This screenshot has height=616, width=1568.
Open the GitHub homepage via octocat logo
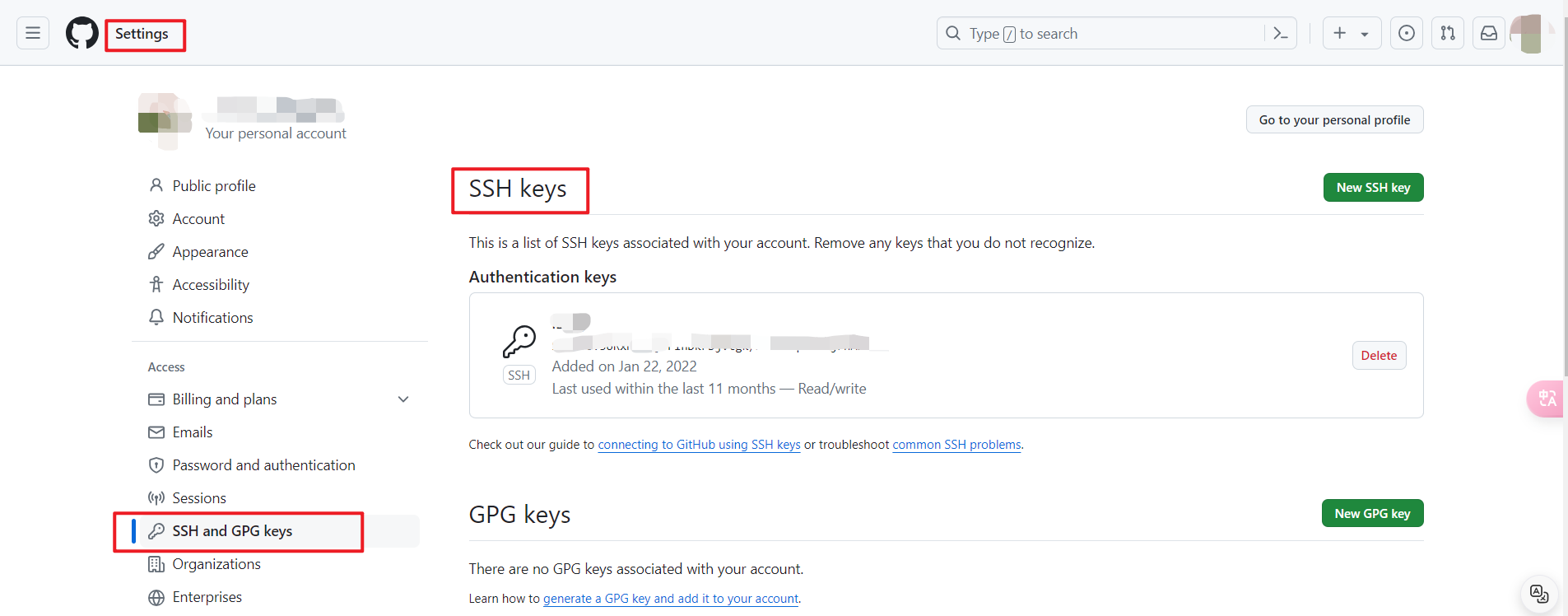[x=81, y=33]
